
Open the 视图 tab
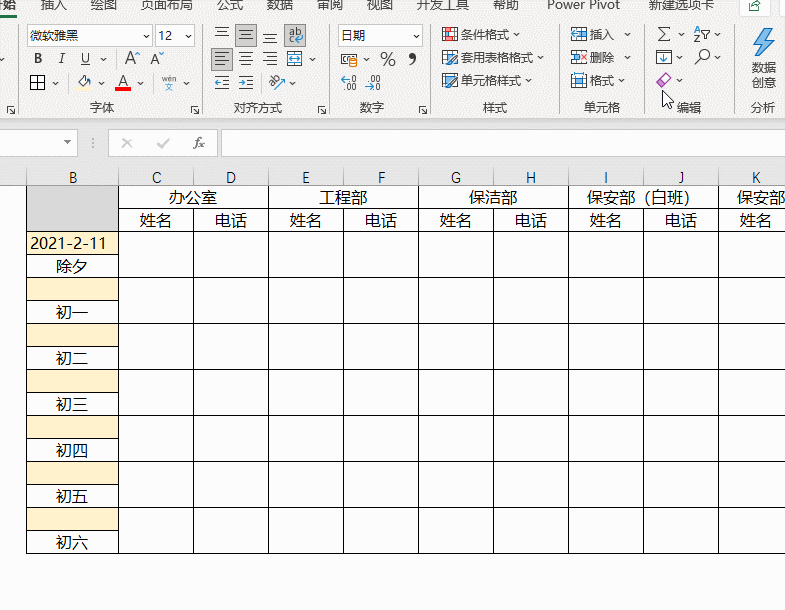[379, 6]
